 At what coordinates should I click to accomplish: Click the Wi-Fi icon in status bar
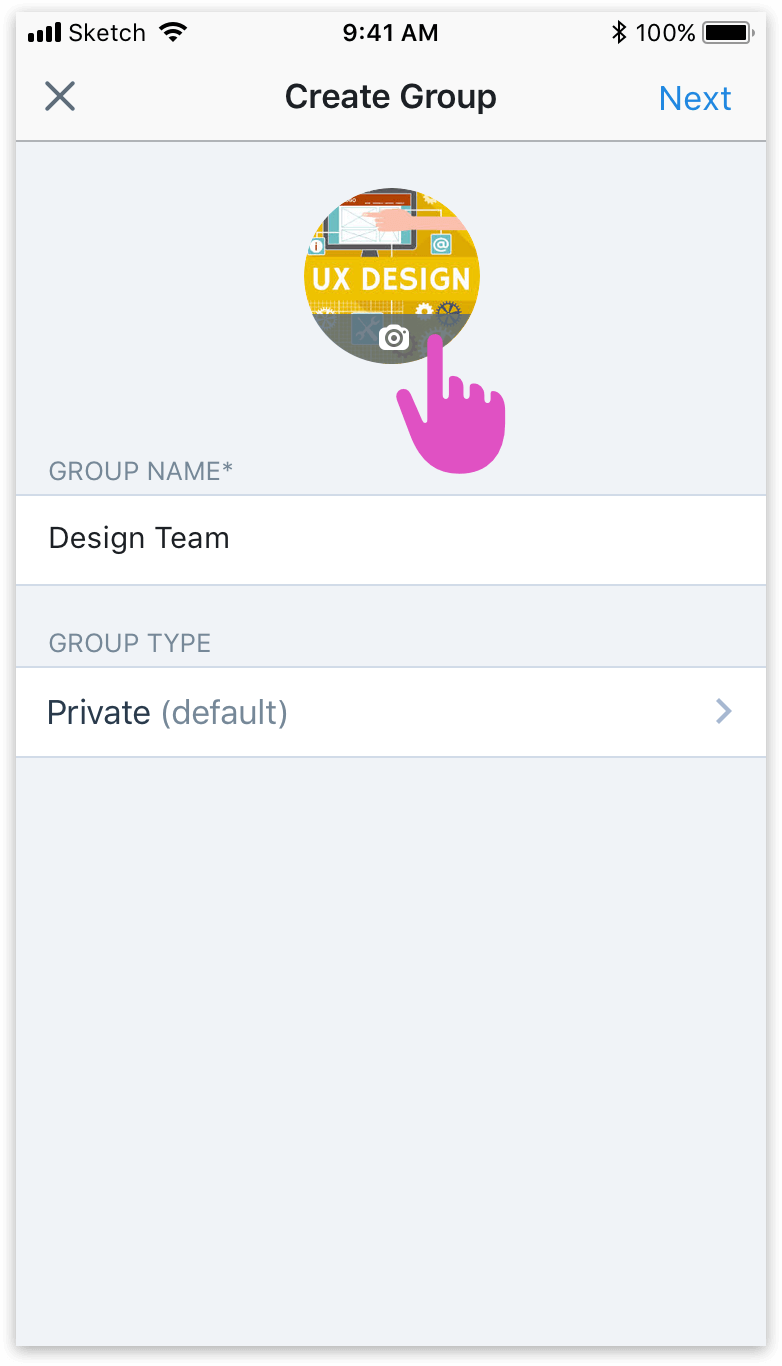pyautogui.click(x=173, y=32)
